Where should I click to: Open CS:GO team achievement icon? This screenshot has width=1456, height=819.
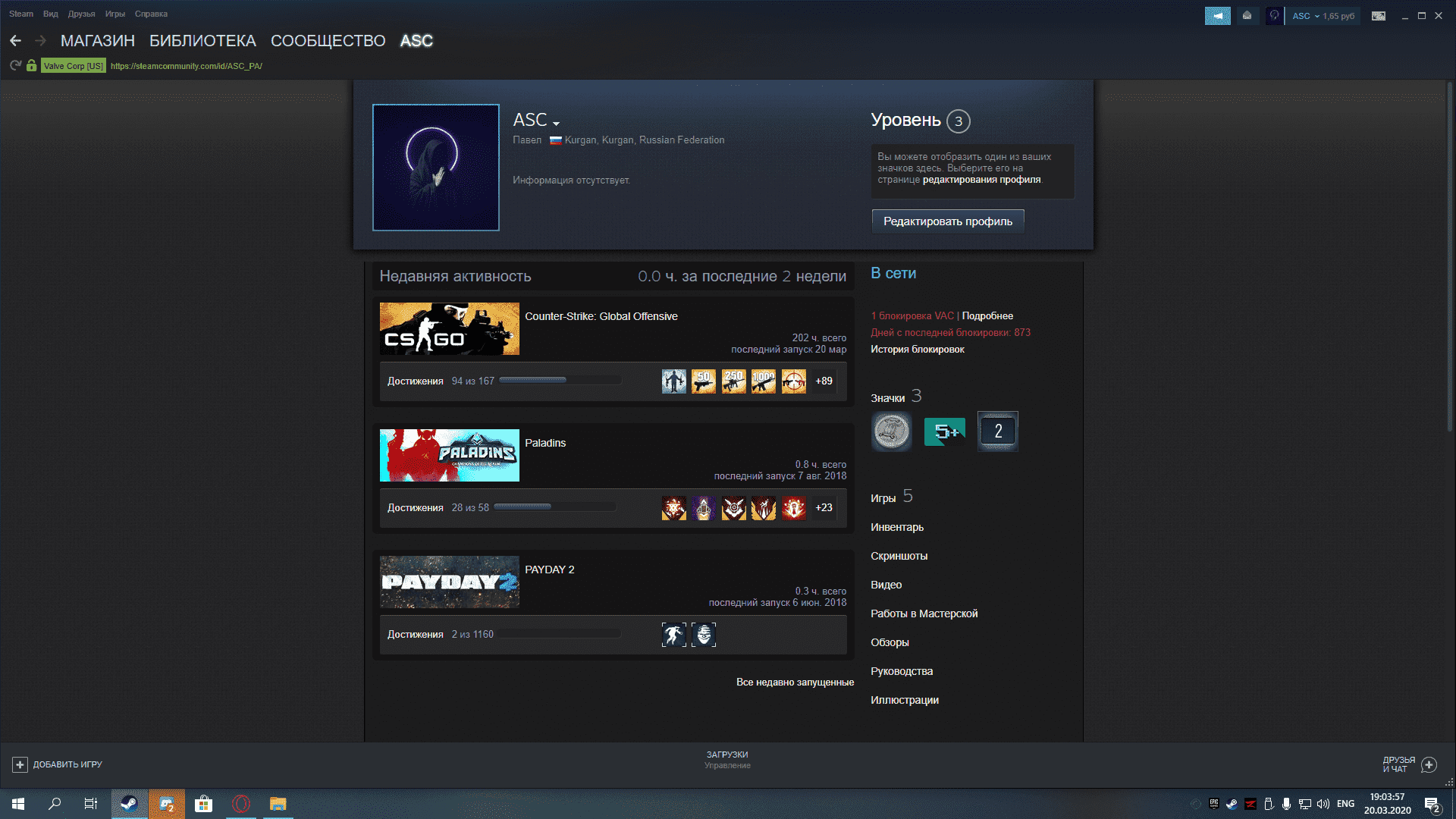673,381
